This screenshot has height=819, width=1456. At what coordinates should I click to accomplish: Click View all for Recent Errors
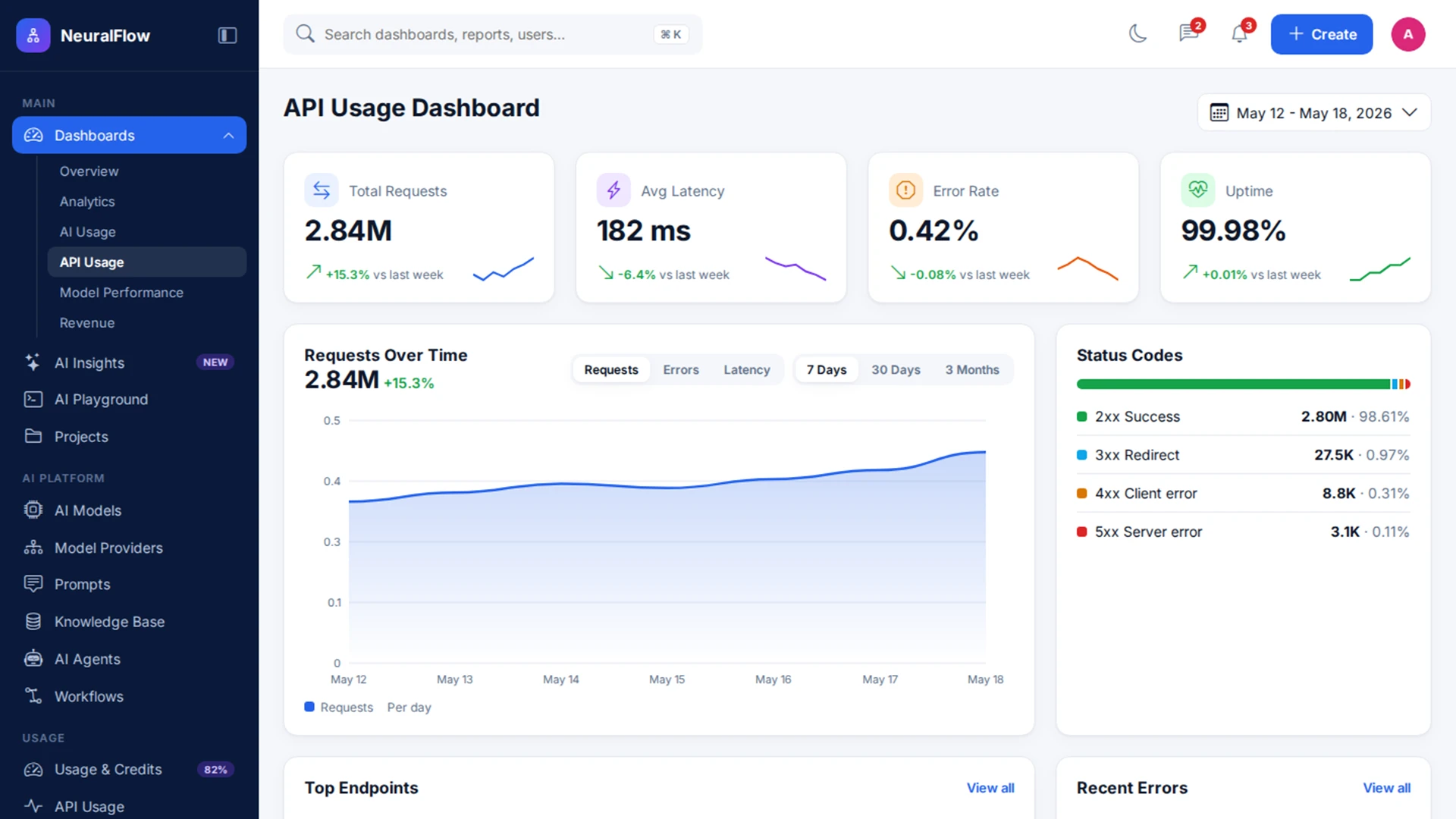1387,788
